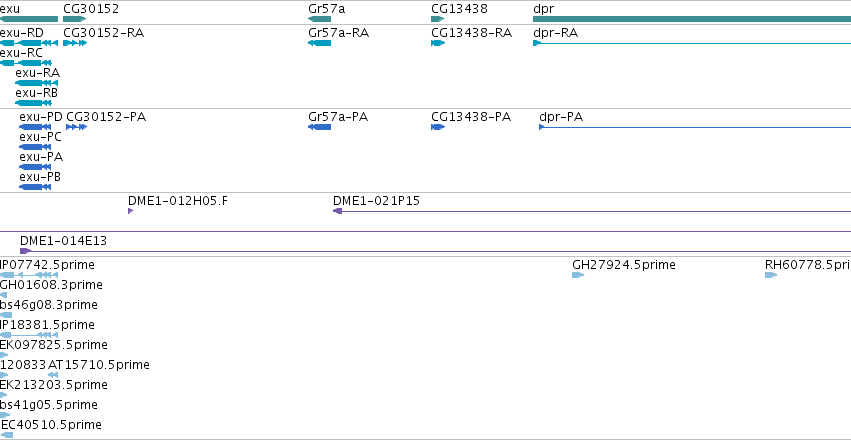Open the EC40510.5prime EST label
Viewport: 851px width, 440px height.
50,425
